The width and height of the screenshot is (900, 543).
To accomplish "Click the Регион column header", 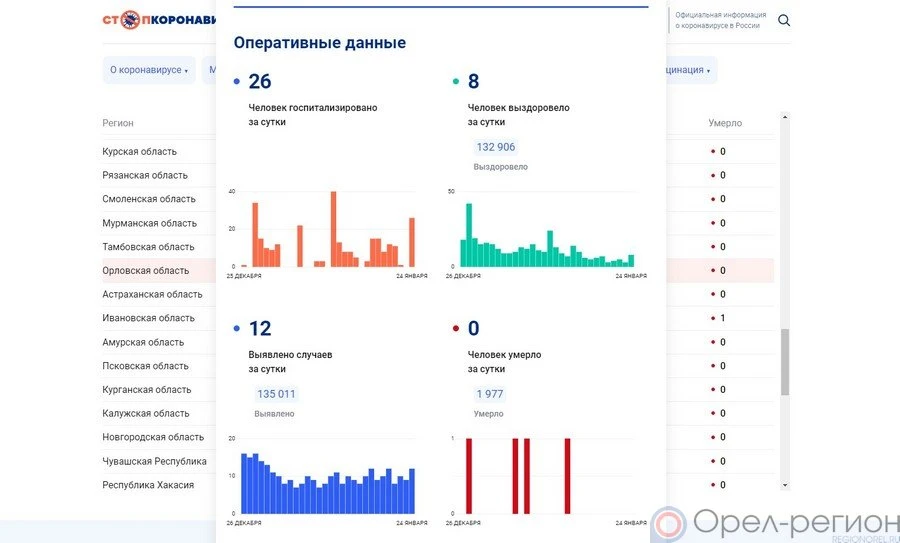I will (118, 123).
